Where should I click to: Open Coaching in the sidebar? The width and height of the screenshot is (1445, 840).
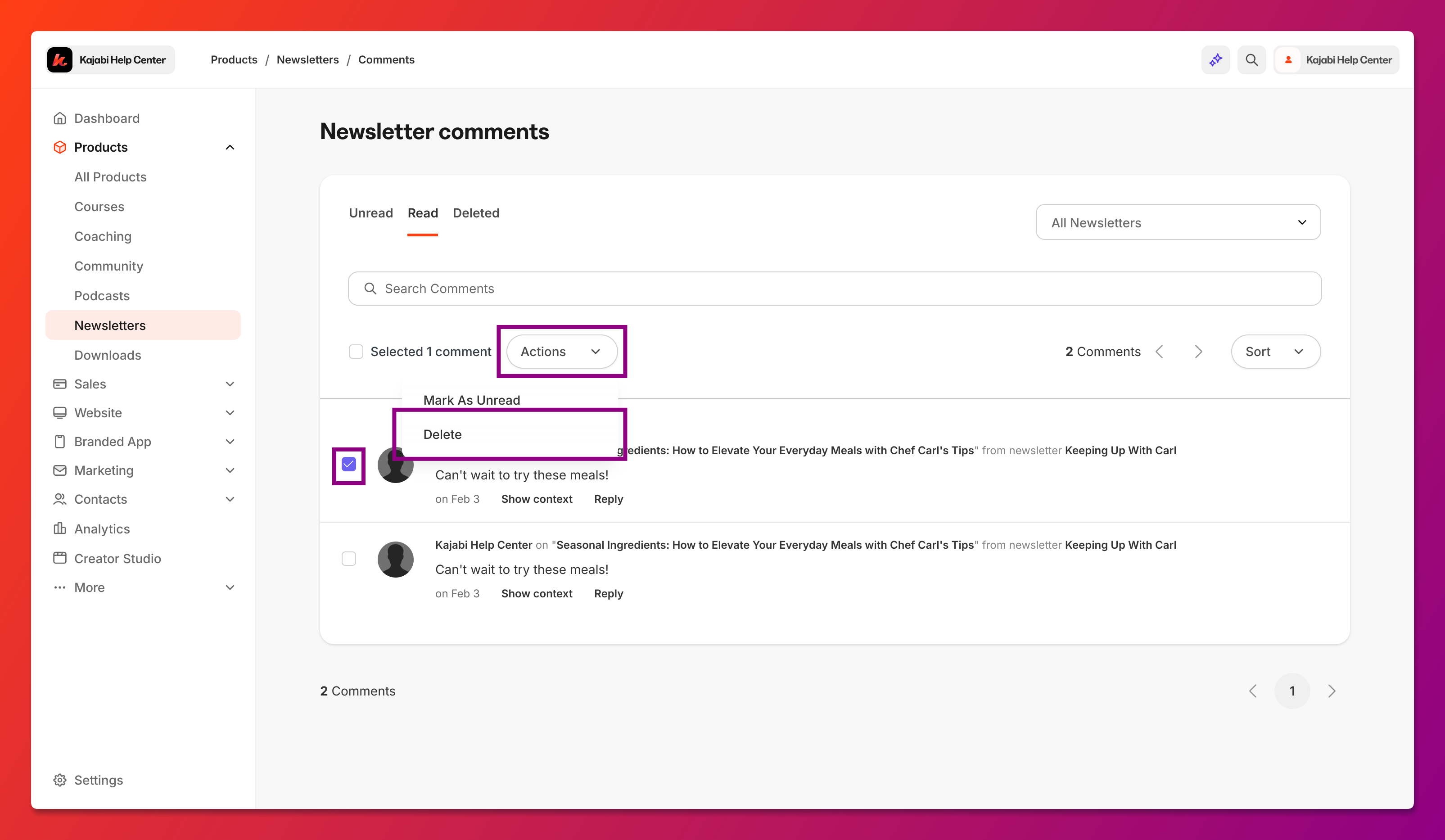point(103,237)
